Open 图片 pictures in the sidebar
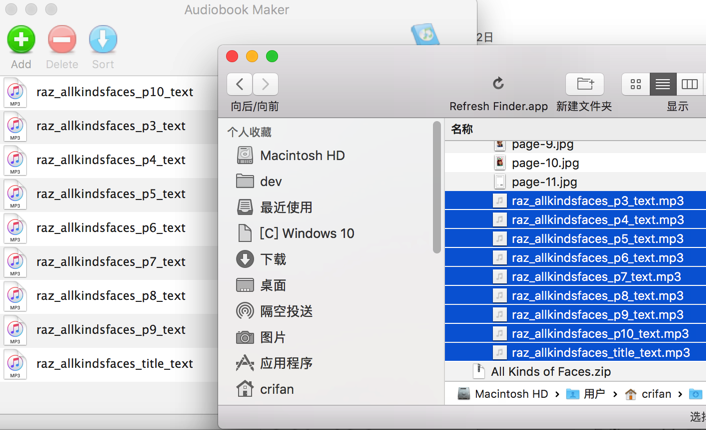706x430 pixels. 261,337
